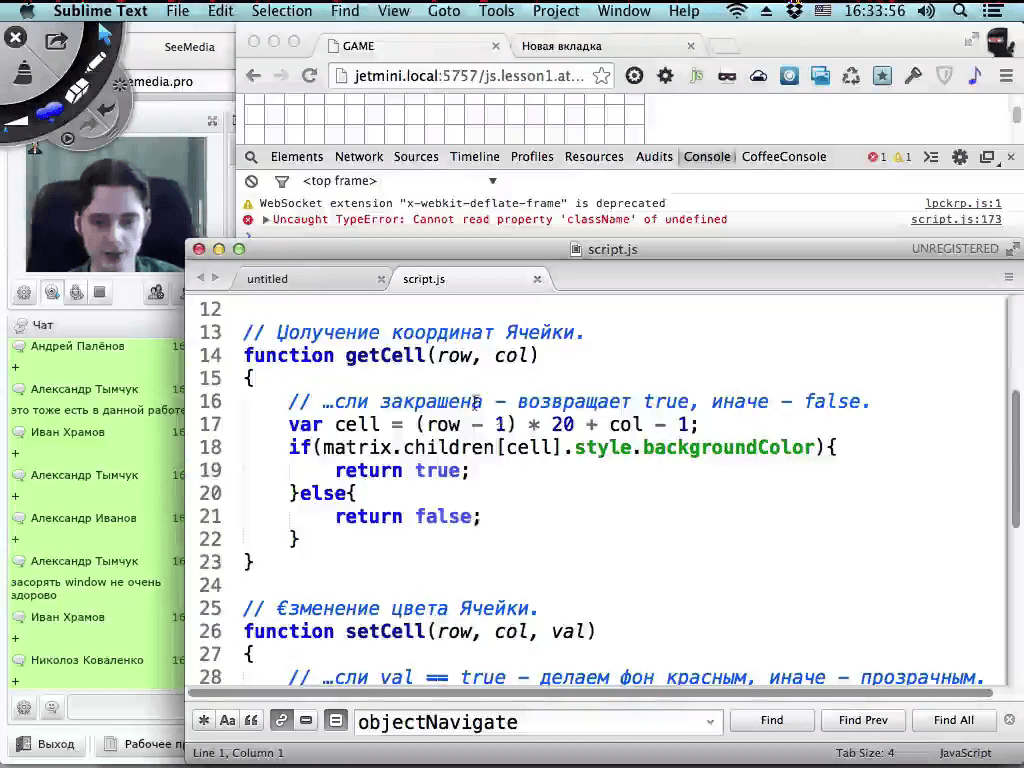1024x768 pixels.
Task: Click the Выход button in SeeMedia
Action: click(45, 744)
